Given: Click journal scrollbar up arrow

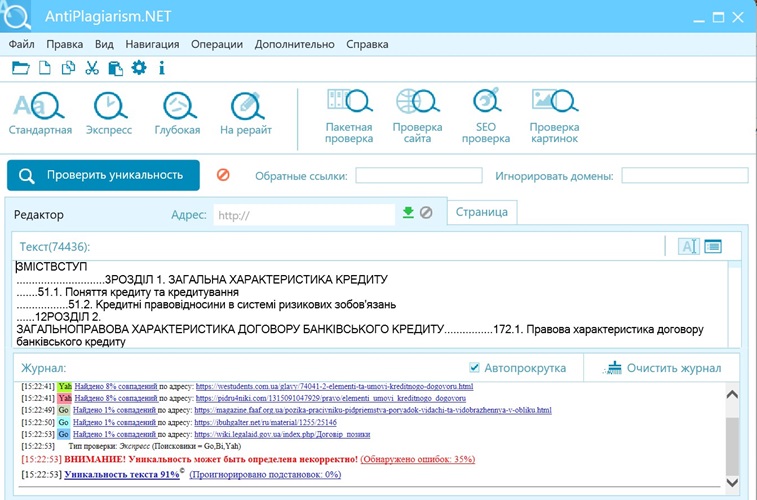Looking at the screenshot, I should (x=732, y=394).
